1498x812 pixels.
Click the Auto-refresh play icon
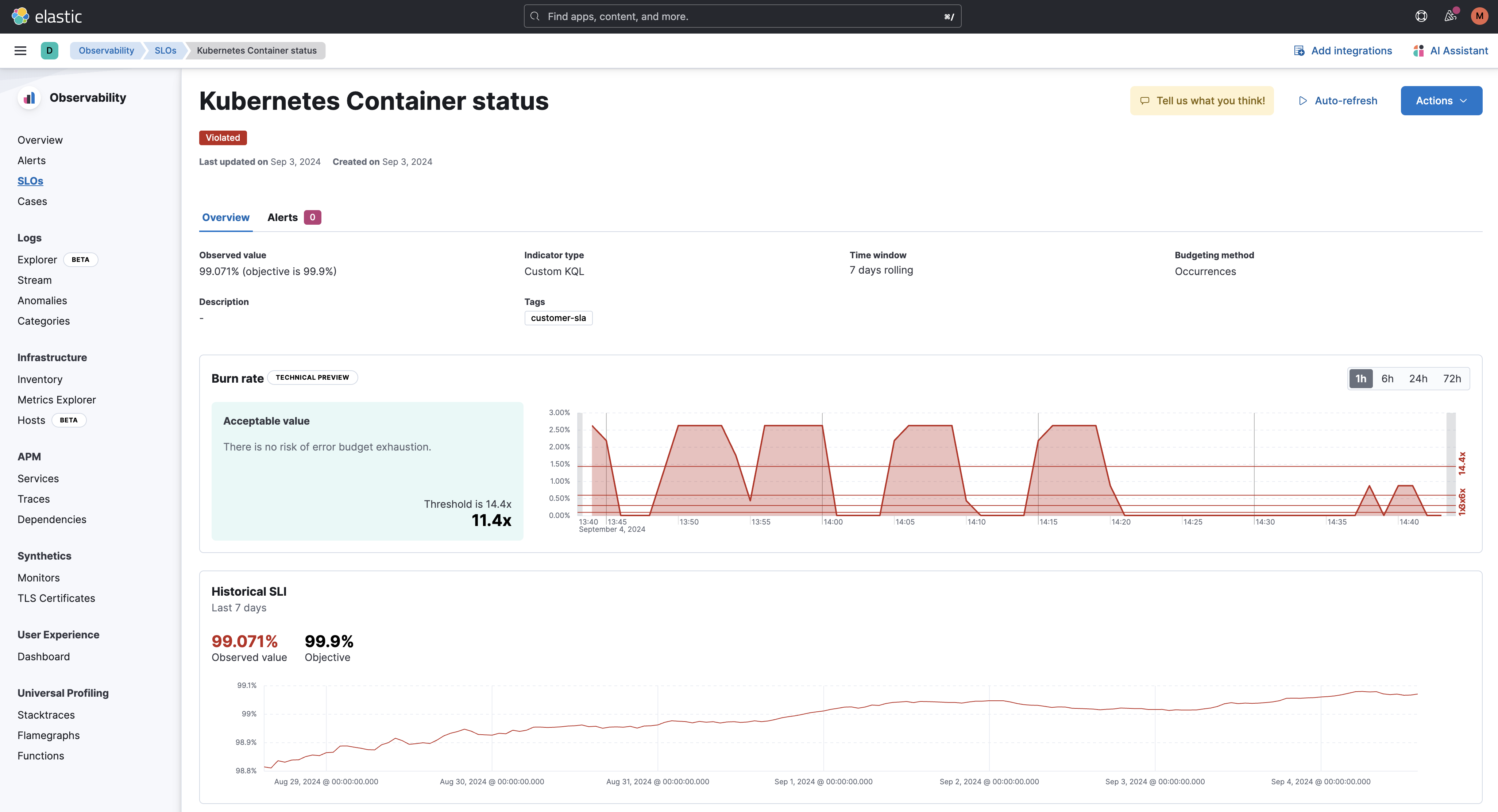[1303, 100]
